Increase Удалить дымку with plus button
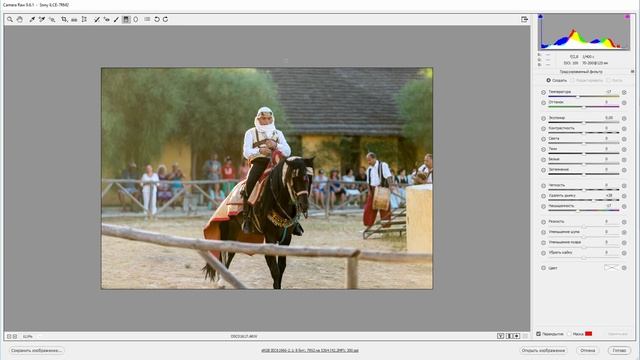 click(624, 196)
